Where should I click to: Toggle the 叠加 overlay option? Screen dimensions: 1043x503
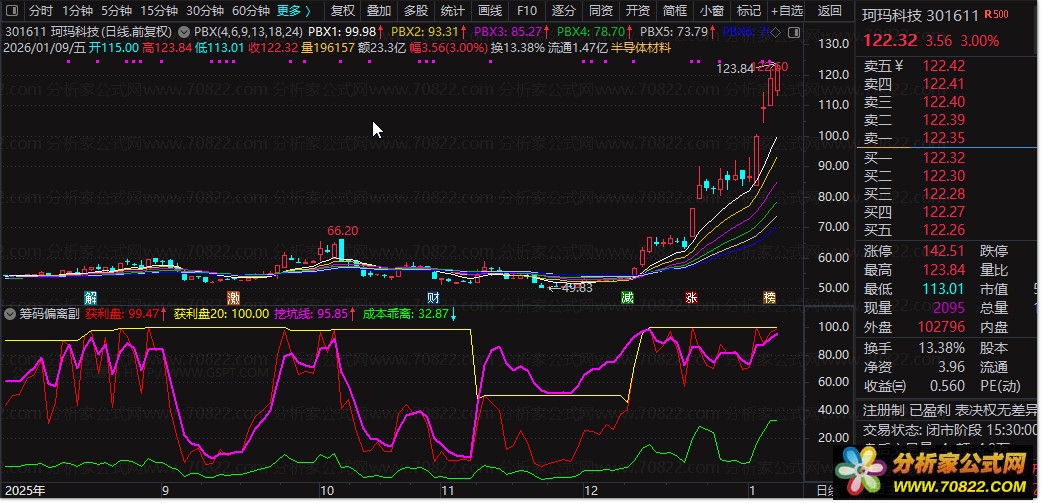379,11
